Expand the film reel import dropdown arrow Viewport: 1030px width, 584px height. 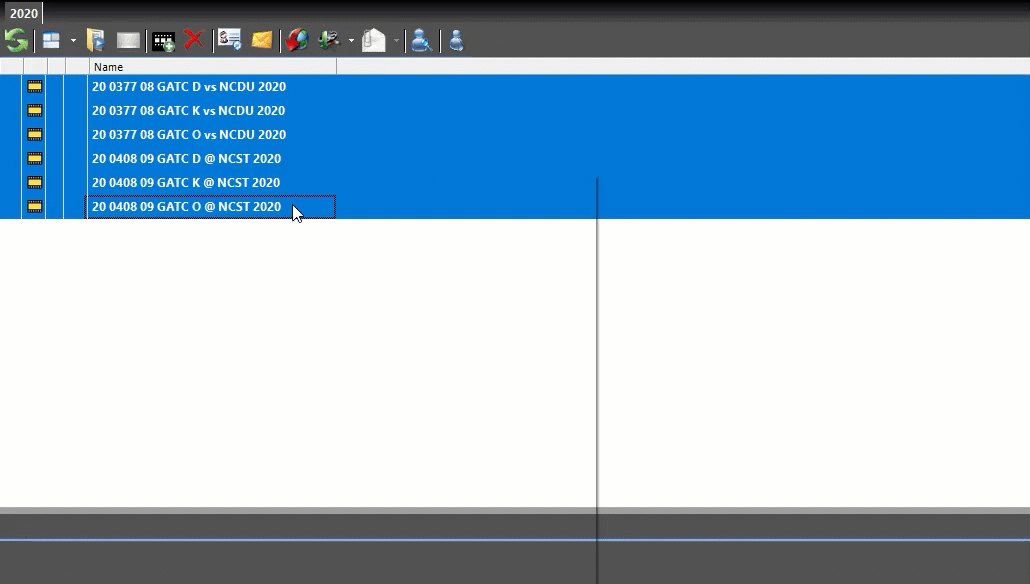(x=351, y=41)
